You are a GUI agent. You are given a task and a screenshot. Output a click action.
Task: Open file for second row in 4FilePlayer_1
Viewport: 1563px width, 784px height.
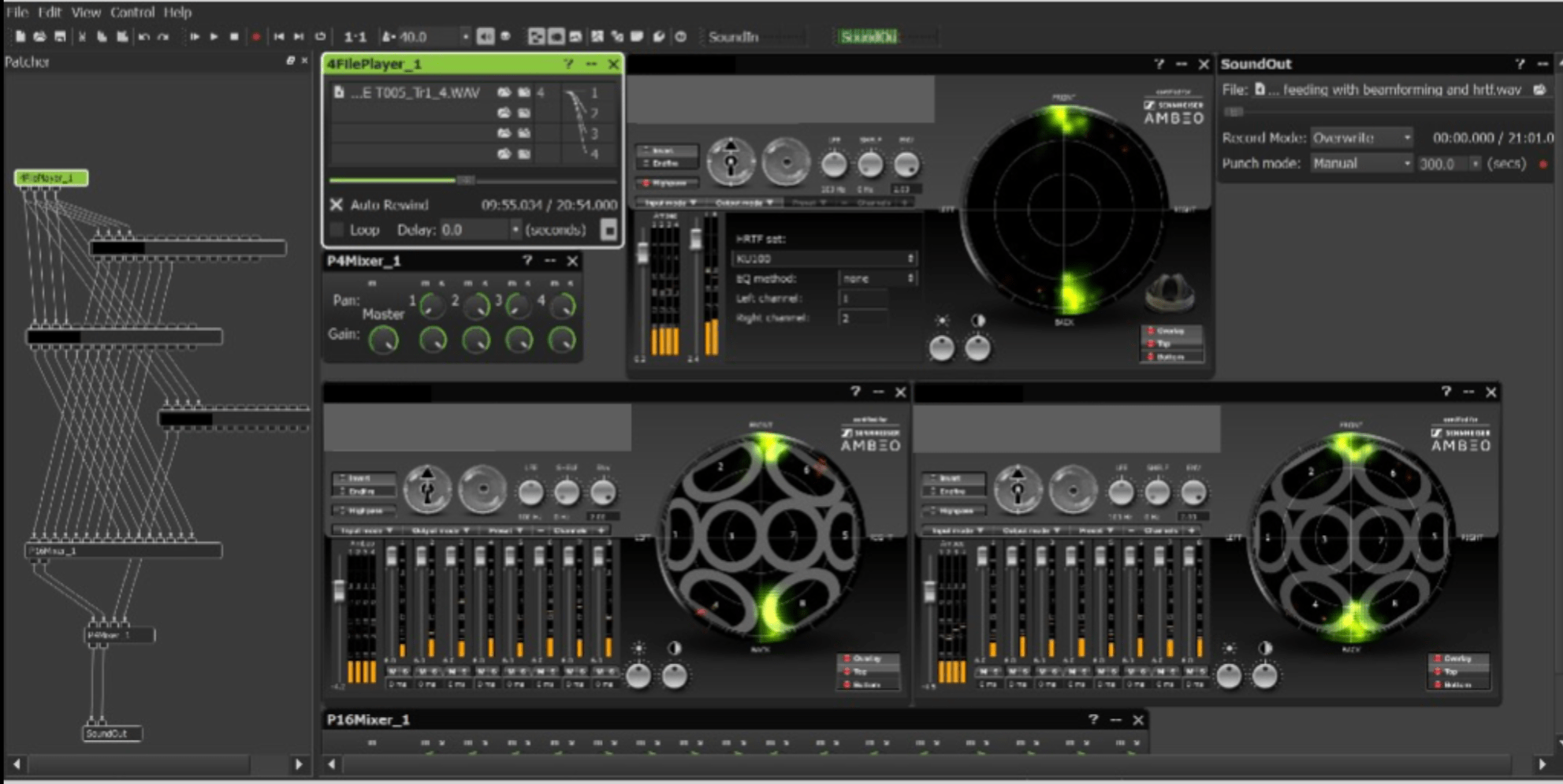click(x=504, y=113)
